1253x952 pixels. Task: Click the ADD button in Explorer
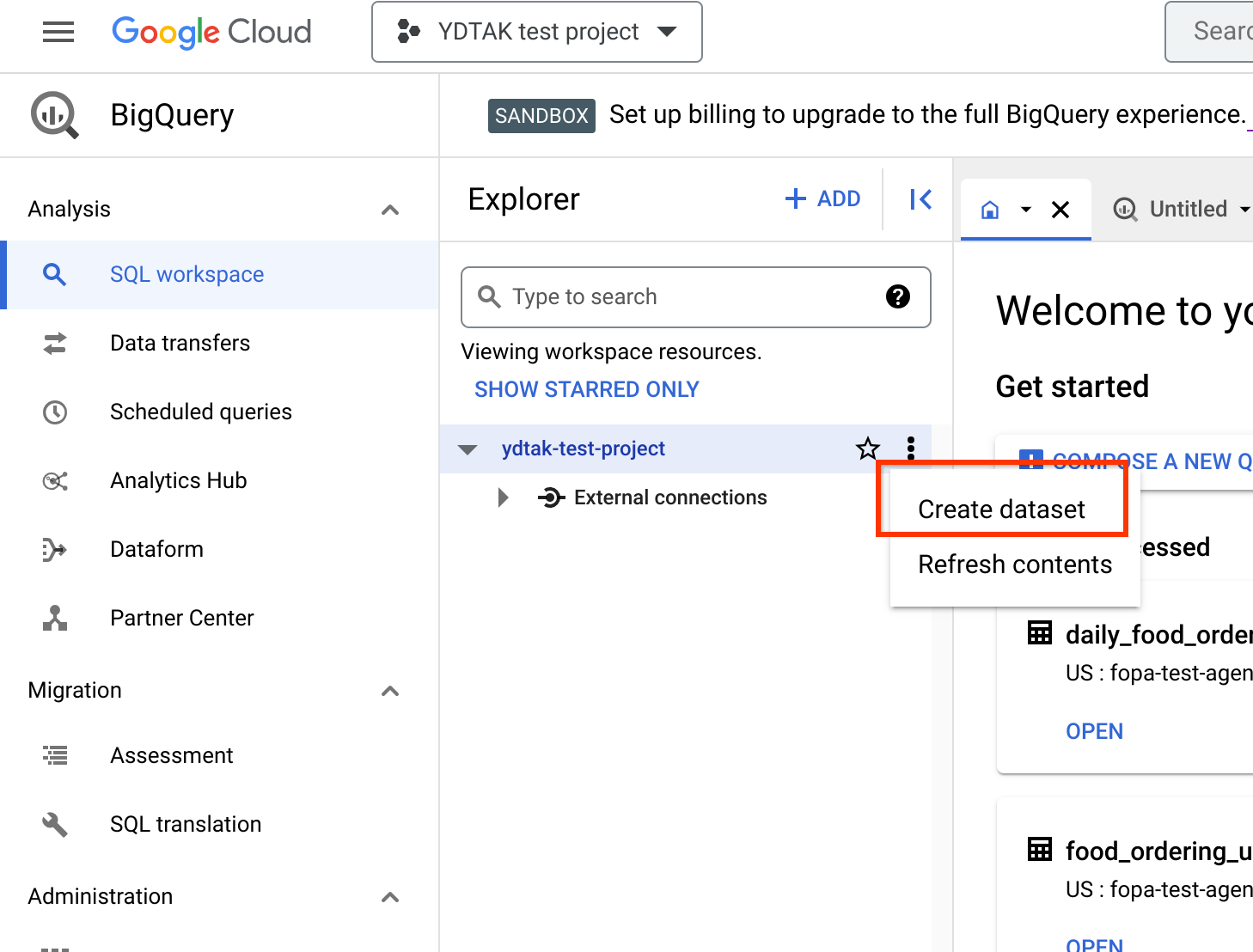(x=822, y=199)
